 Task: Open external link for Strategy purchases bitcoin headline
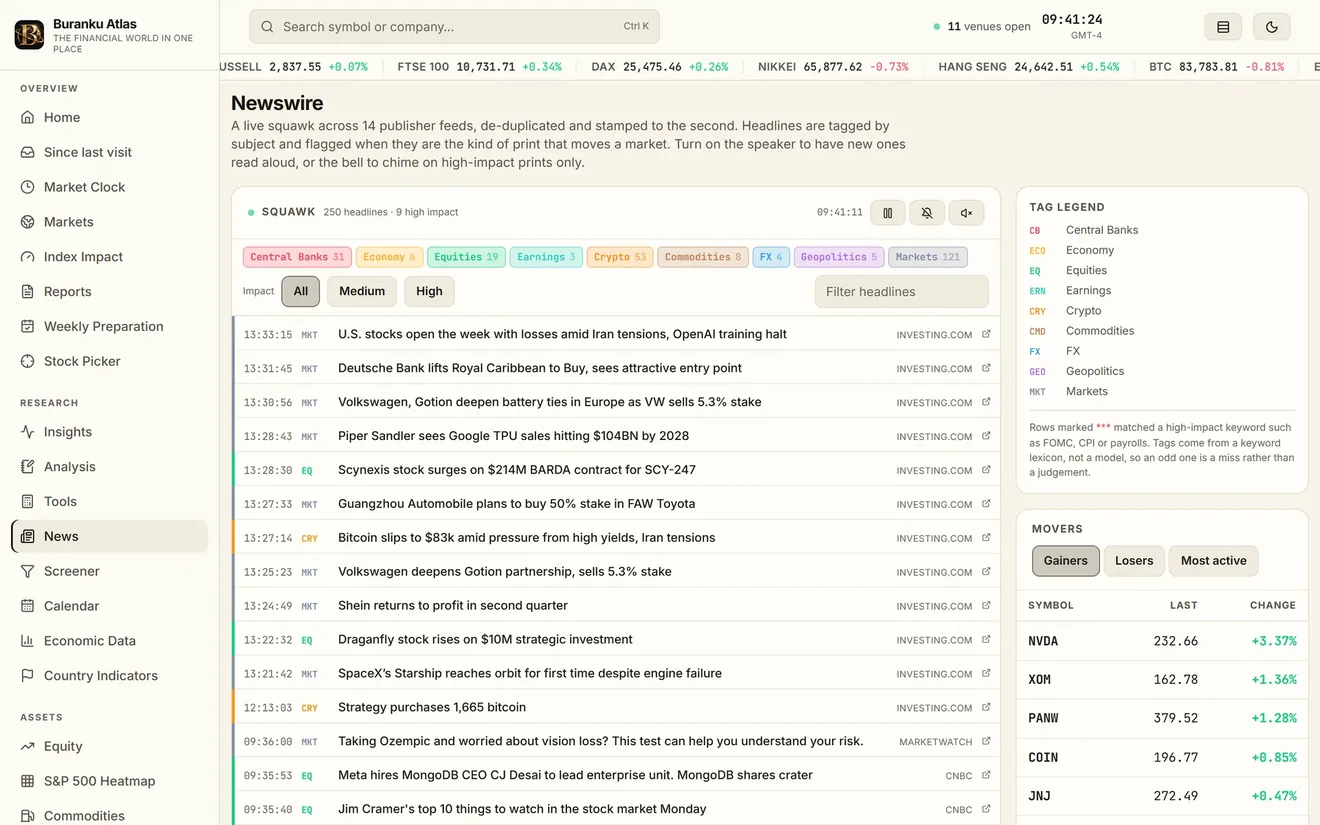pyautogui.click(x=986, y=708)
